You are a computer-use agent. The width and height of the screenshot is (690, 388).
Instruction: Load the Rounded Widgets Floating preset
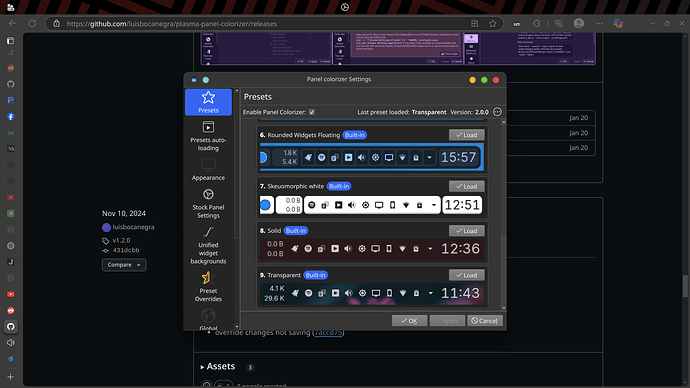[x=466, y=135]
